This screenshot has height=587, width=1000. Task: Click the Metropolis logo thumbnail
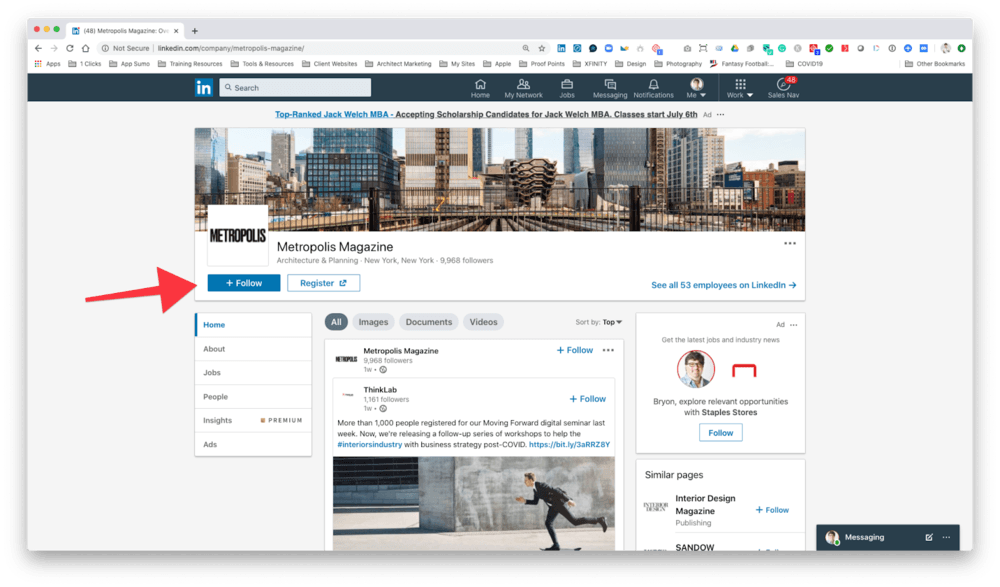pyautogui.click(x=238, y=235)
